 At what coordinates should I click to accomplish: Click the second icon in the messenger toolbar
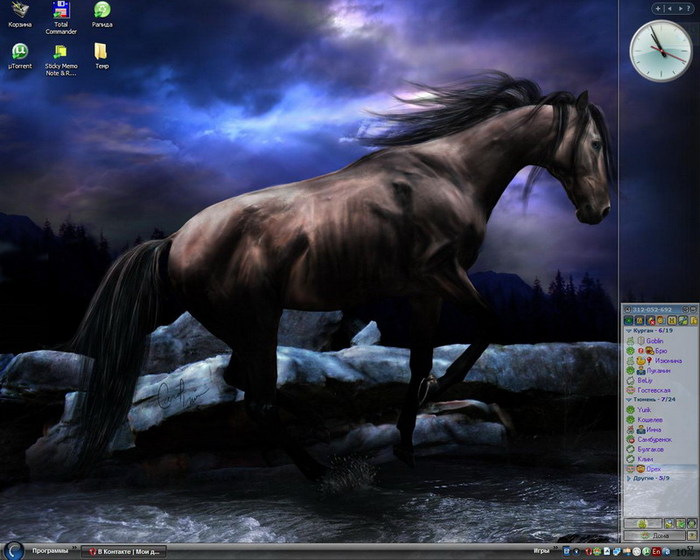639,320
